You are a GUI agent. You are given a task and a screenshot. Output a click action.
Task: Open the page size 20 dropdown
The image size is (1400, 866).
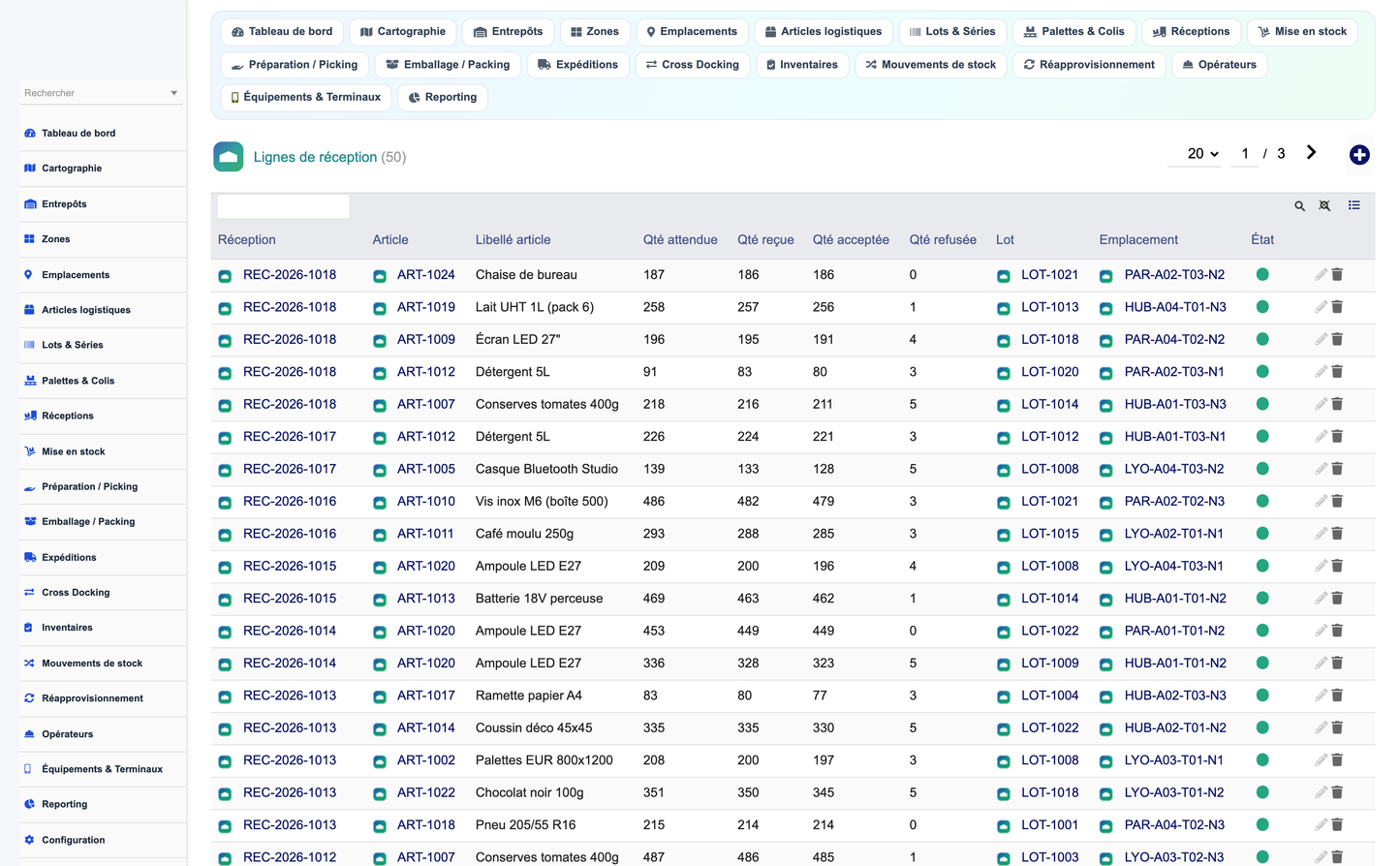1202,154
